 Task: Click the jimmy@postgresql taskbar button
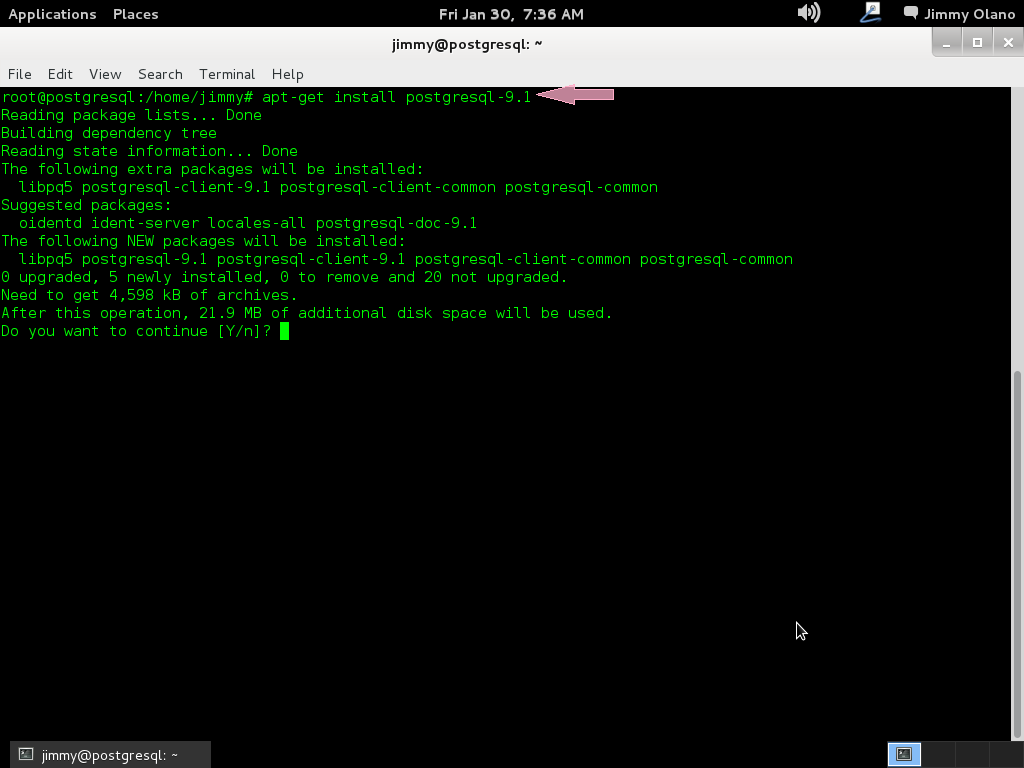[110, 755]
